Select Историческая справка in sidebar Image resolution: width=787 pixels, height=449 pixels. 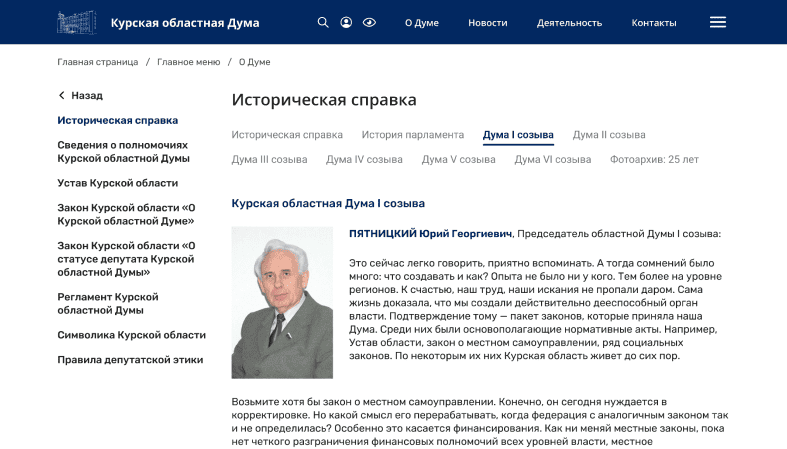tap(117, 120)
